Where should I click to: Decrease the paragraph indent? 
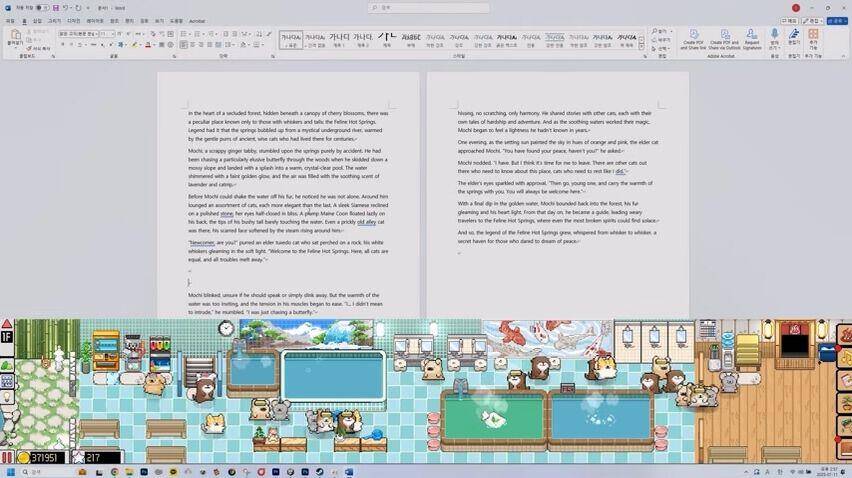coord(225,34)
